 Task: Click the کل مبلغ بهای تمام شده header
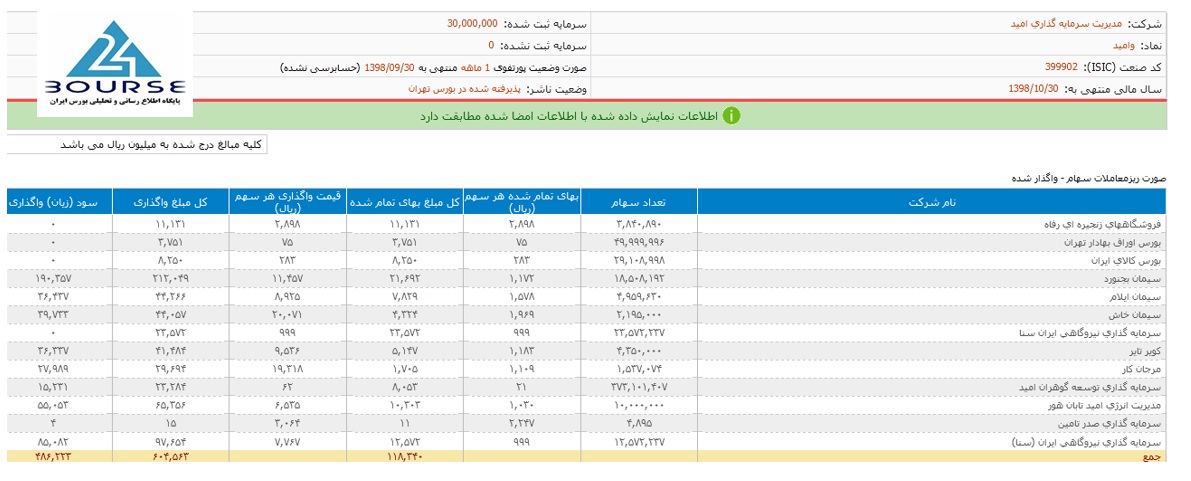point(405,202)
